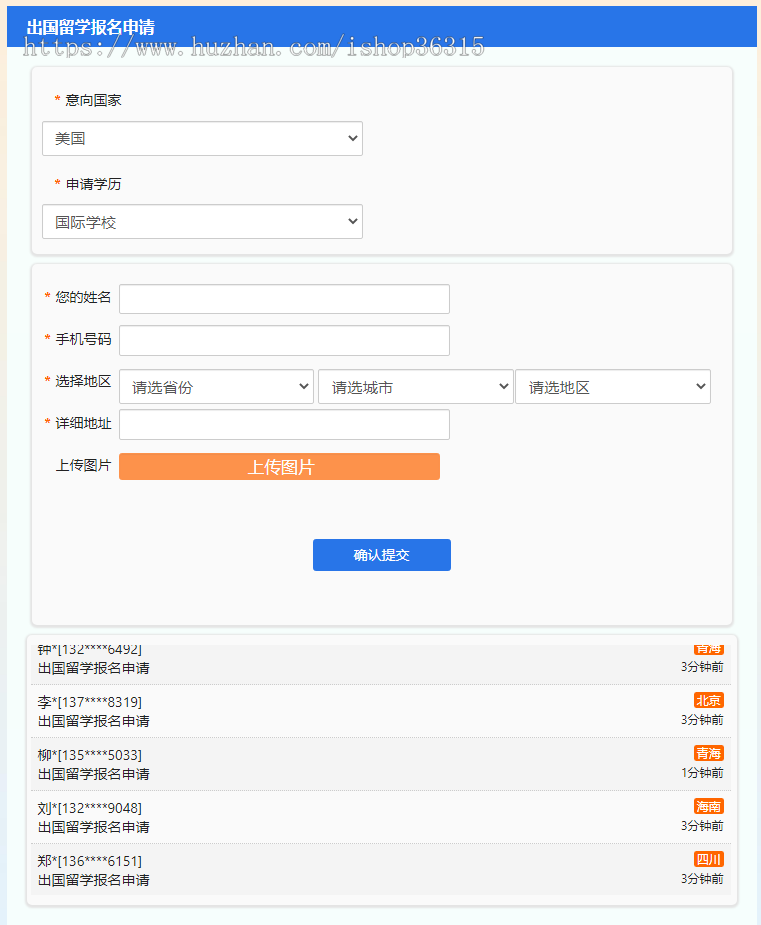This screenshot has height=925, width=761.
Task: Click the 您的姓名 label
Action: (83, 297)
